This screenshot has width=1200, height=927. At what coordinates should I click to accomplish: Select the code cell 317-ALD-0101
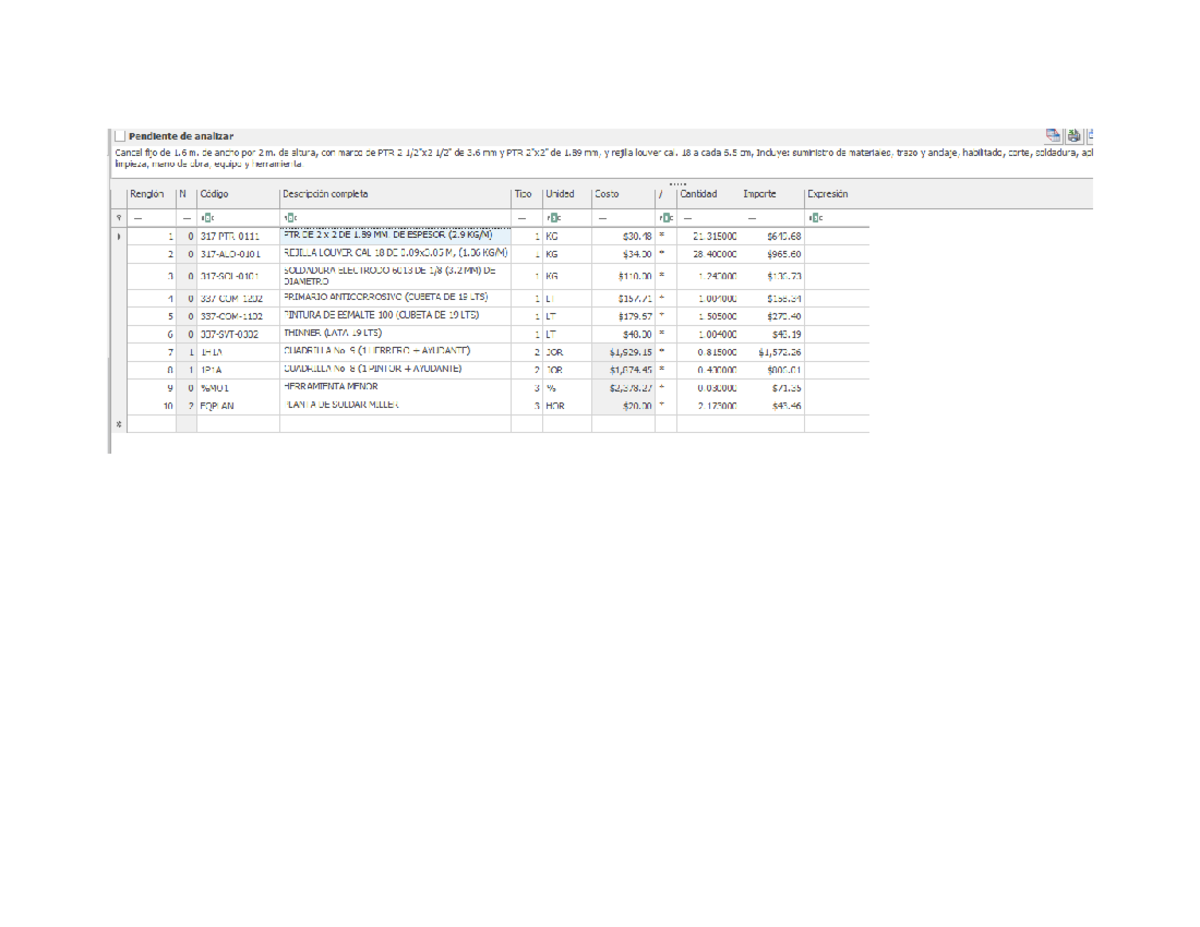pos(236,254)
